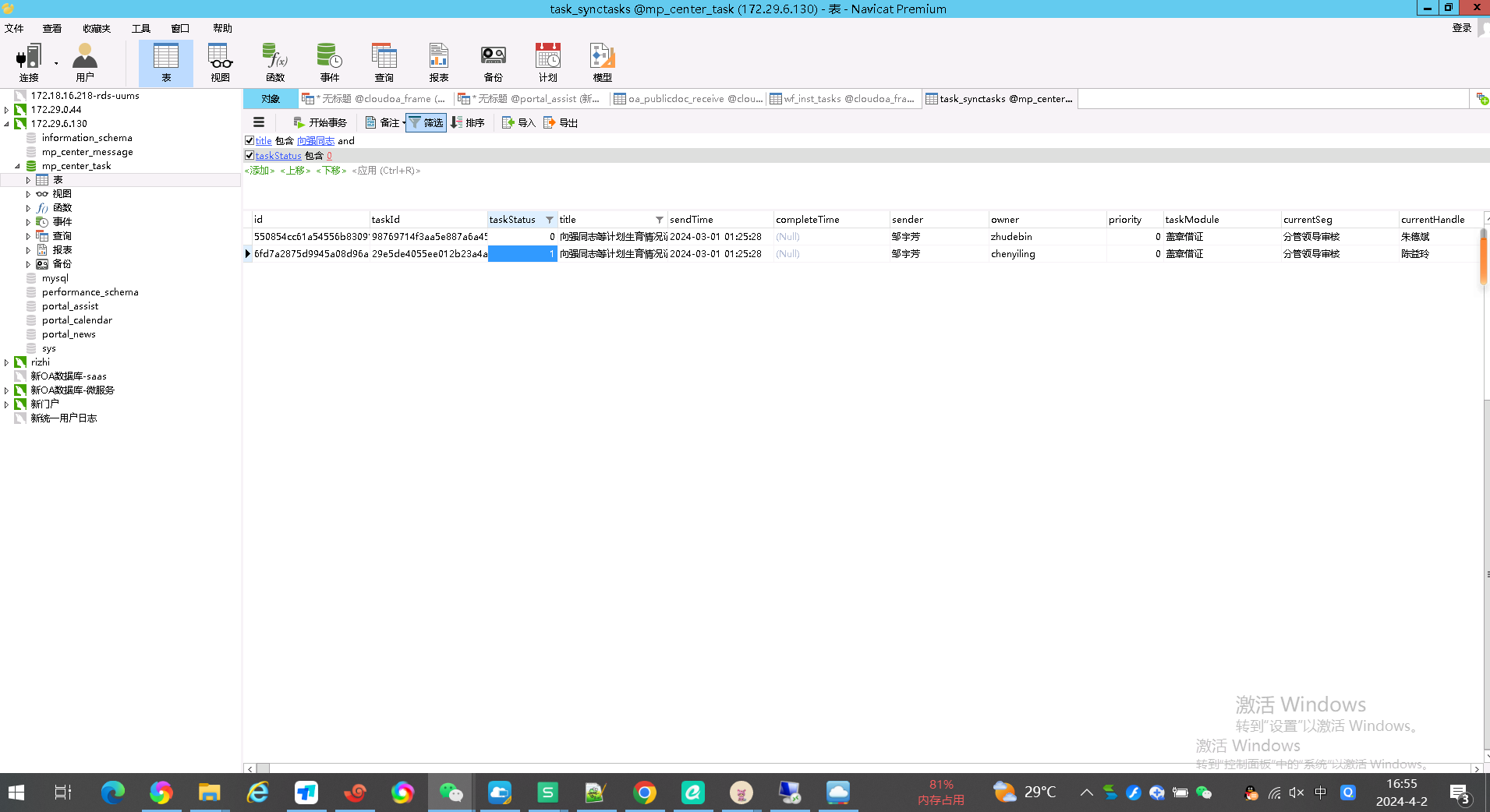This screenshot has width=1490, height=812.
Task: Switch to the oa_publicdoc_receive tab
Action: [x=688, y=99]
